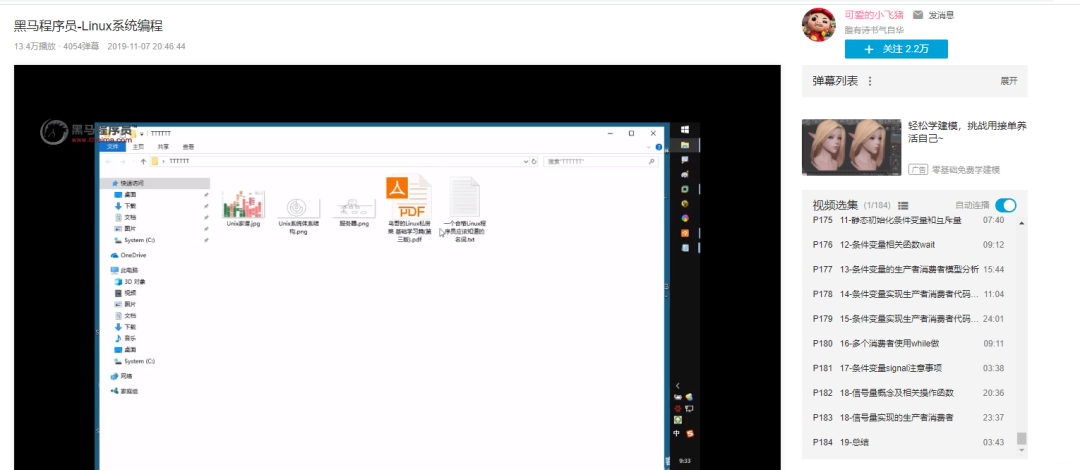Click video title 黑马程序员-Linux系统编程
1080x470 pixels.
pyautogui.click(x=88, y=26)
